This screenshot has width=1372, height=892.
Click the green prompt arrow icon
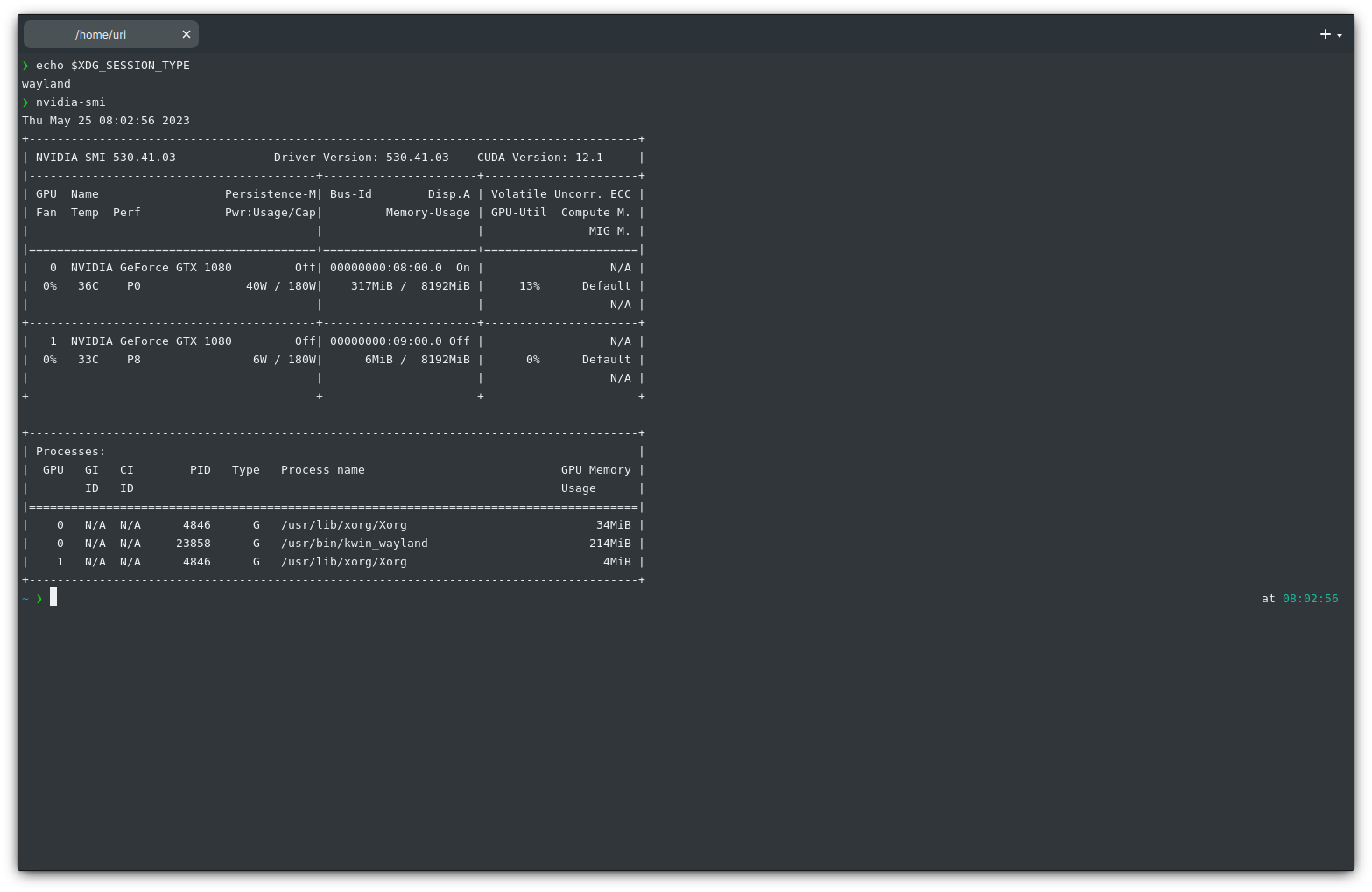(39, 599)
